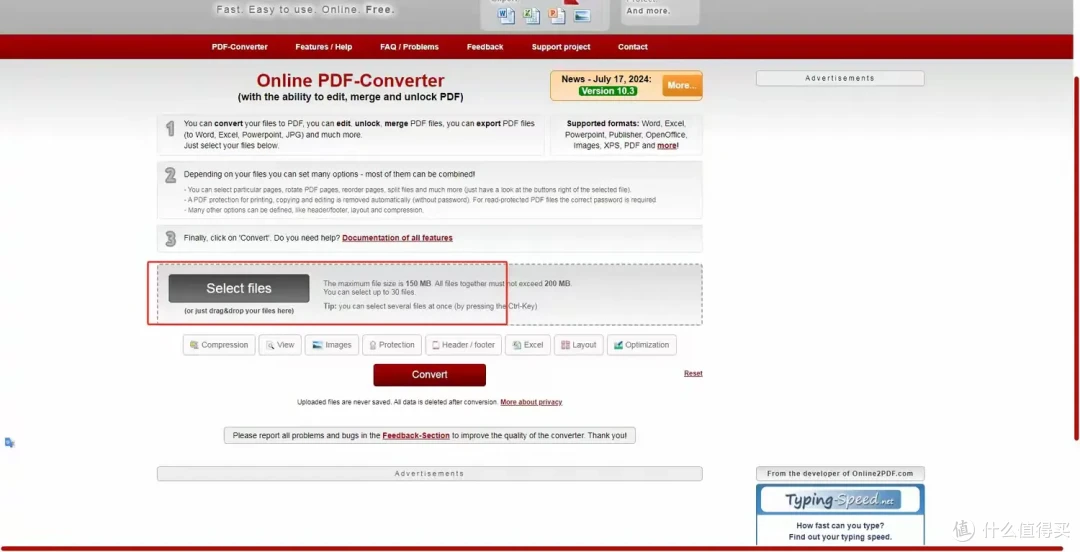The image size is (1080, 552).
Task: Click the Excel export icon in header
Action: 532,15
